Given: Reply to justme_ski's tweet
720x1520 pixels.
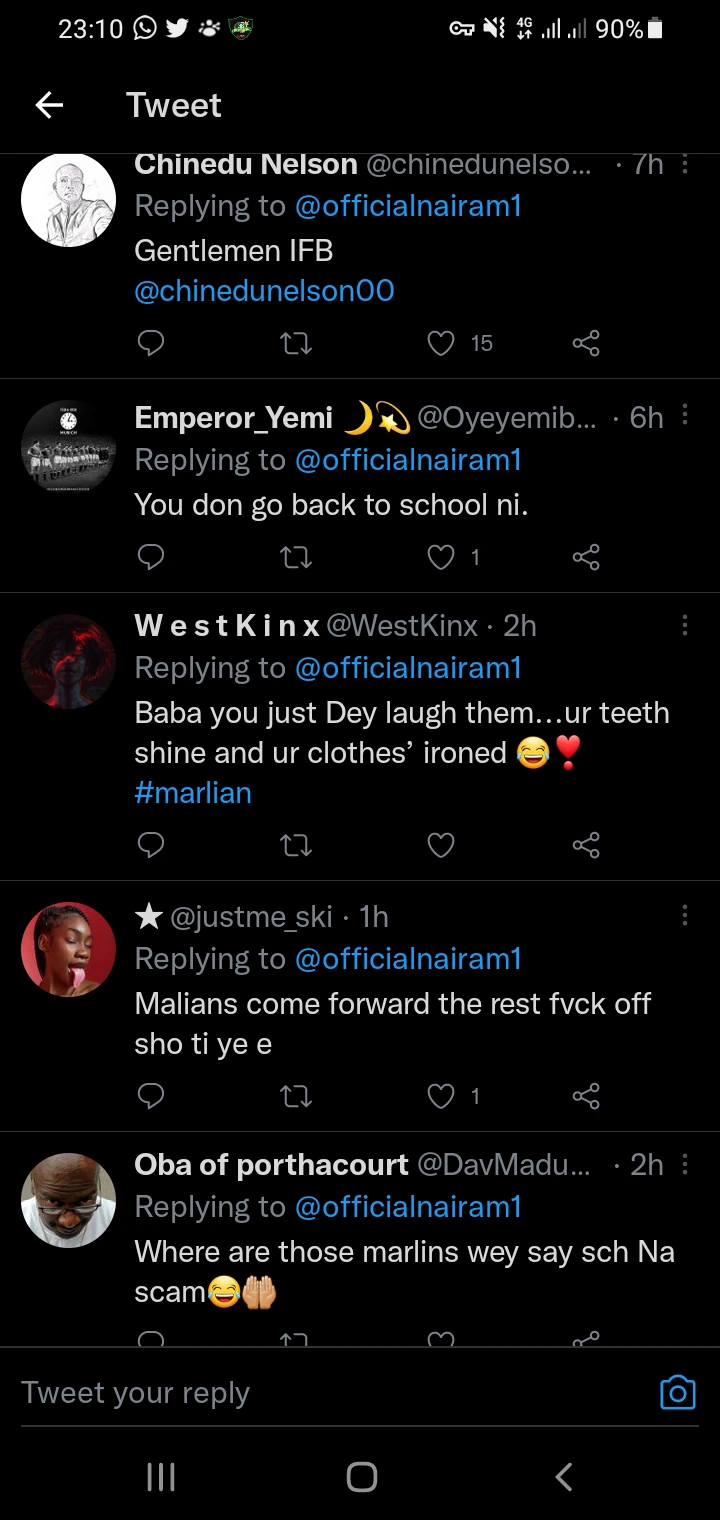Looking at the screenshot, I should point(150,1097).
